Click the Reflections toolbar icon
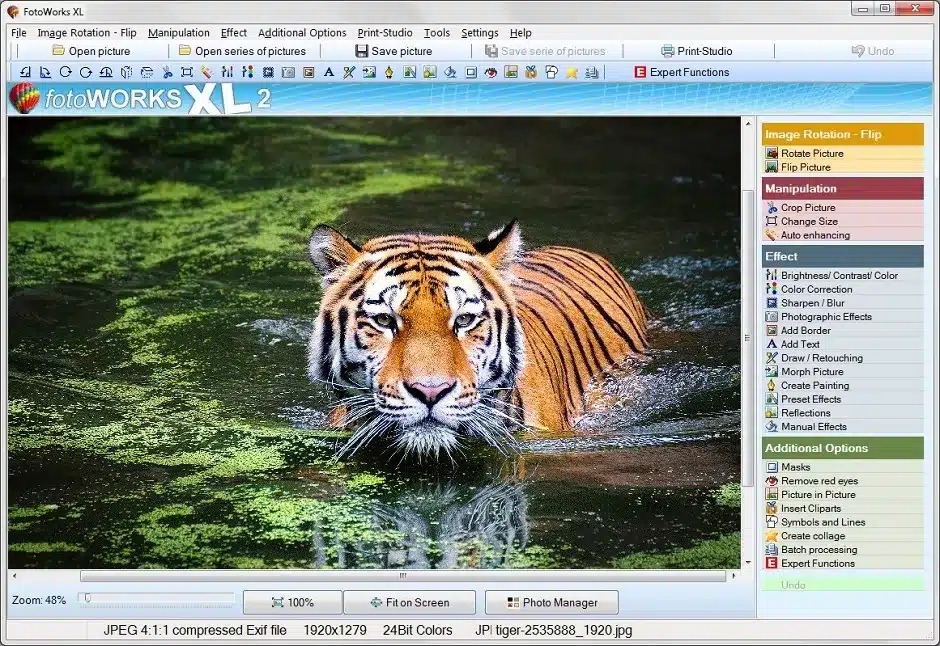 (430, 73)
